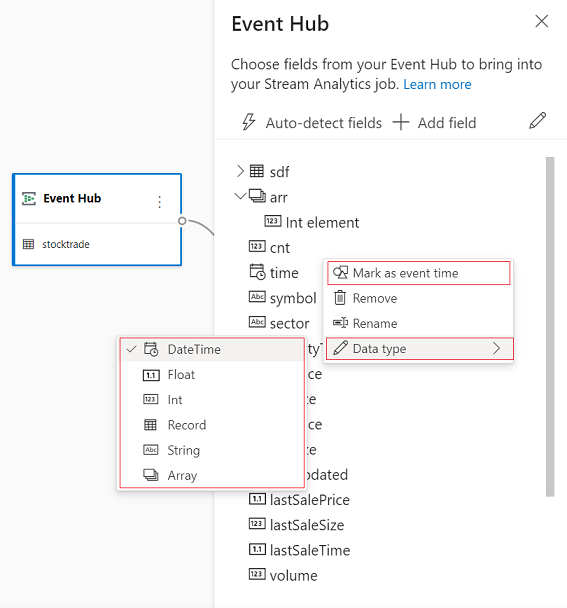Select Mark as event time

pos(418,273)
